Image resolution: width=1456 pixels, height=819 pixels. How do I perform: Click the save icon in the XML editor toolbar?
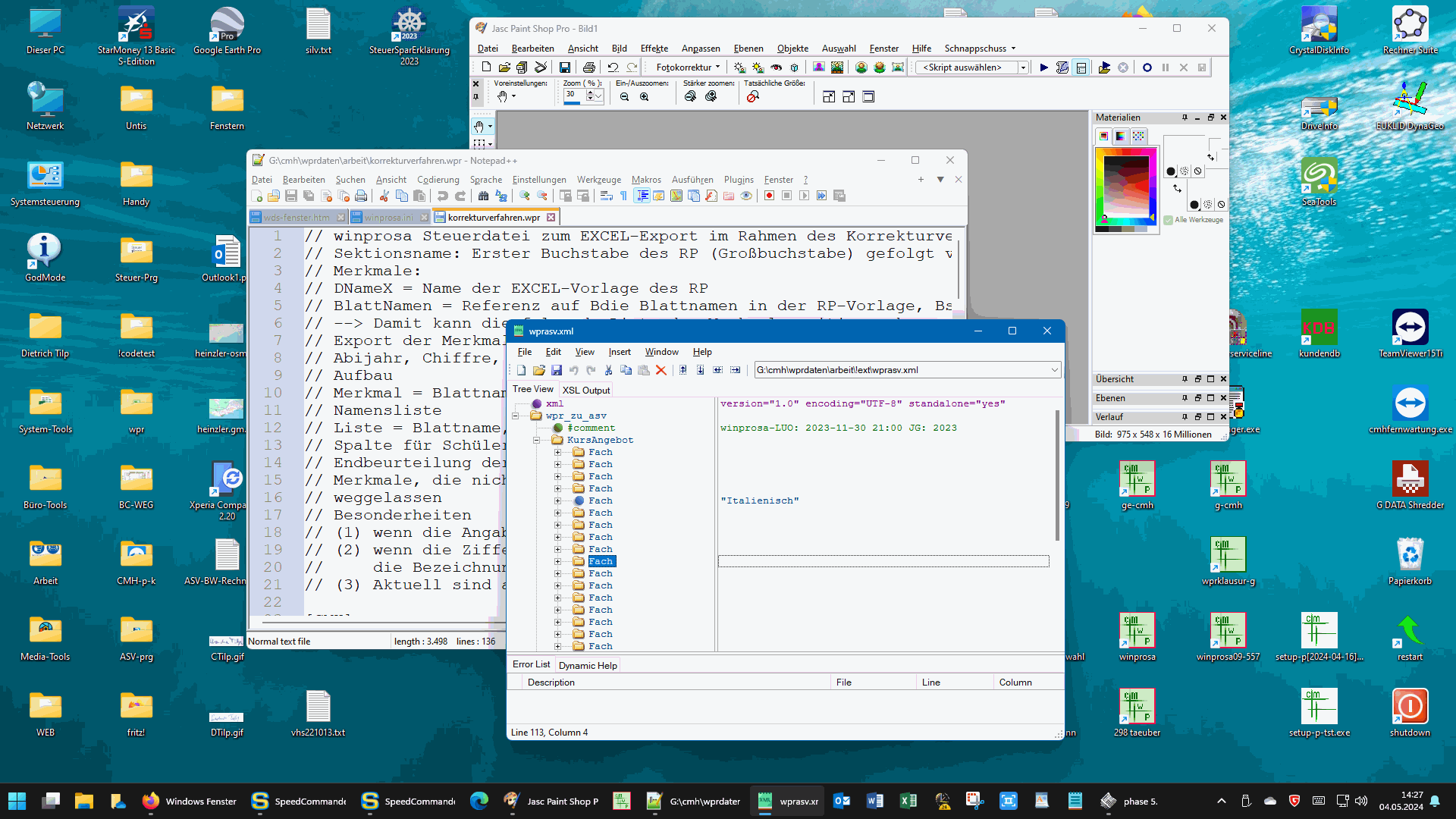coord(556,370)
